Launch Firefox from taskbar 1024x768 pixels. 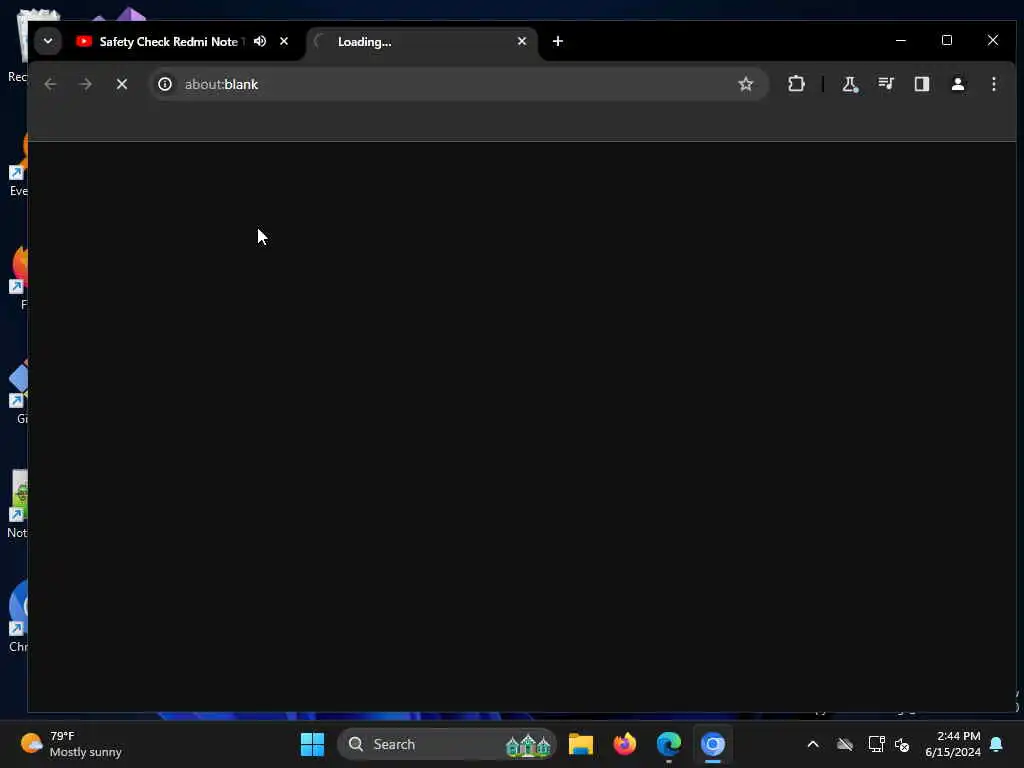[625, 744]
